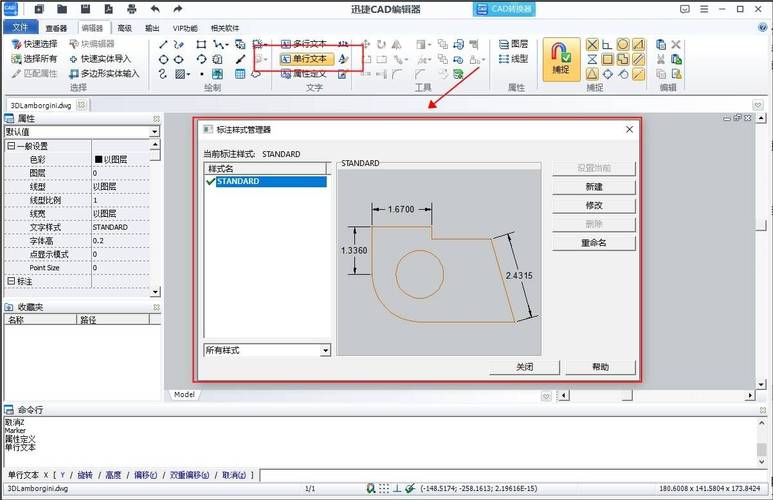Click 新建 in the dimension style manager
The width and height of the screenshot is (773, 500).
click(x=594, y=187)
